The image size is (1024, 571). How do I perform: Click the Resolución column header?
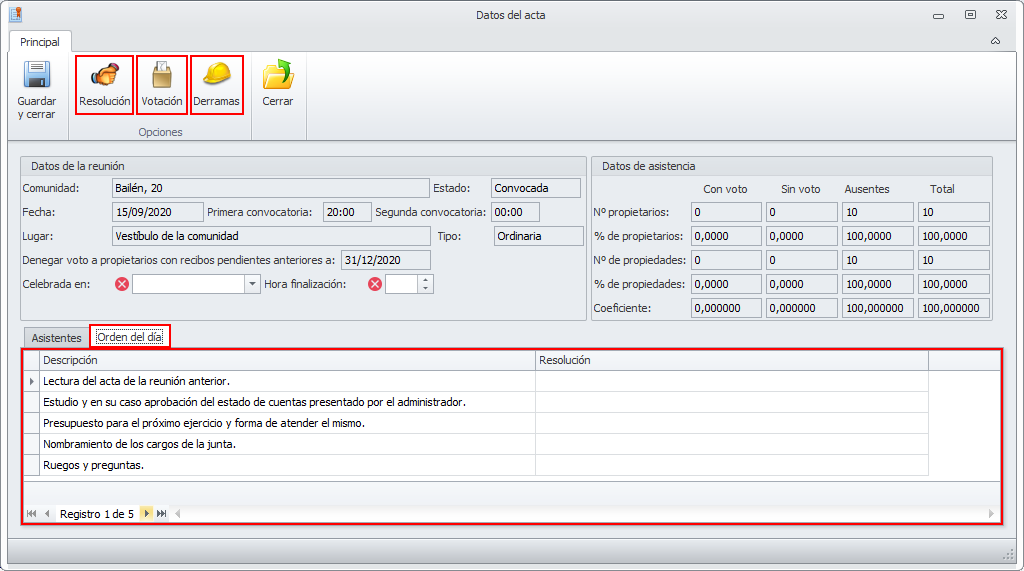(x=731, y=360)
